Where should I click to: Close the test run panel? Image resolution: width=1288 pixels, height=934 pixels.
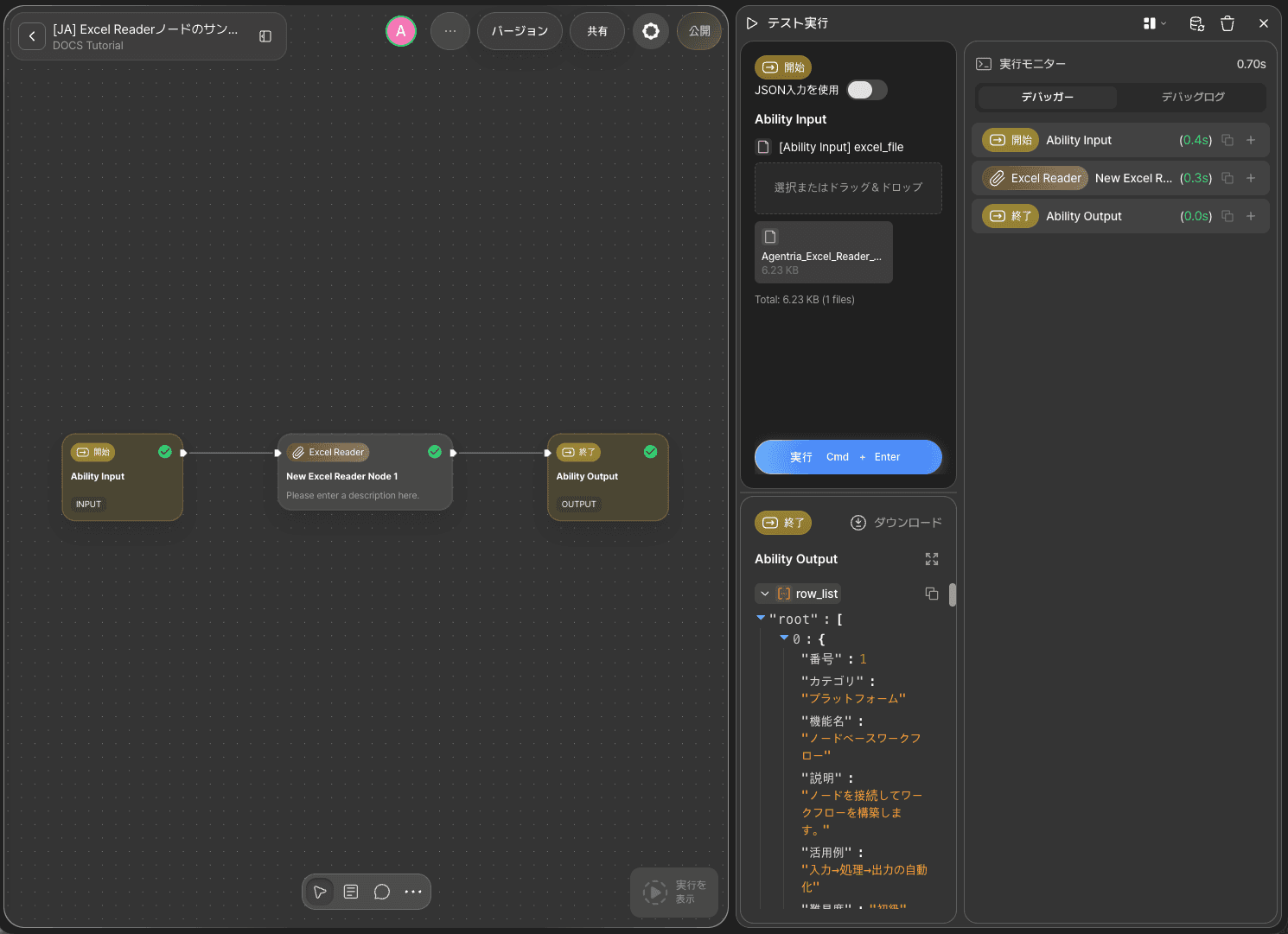point(1264,23)
